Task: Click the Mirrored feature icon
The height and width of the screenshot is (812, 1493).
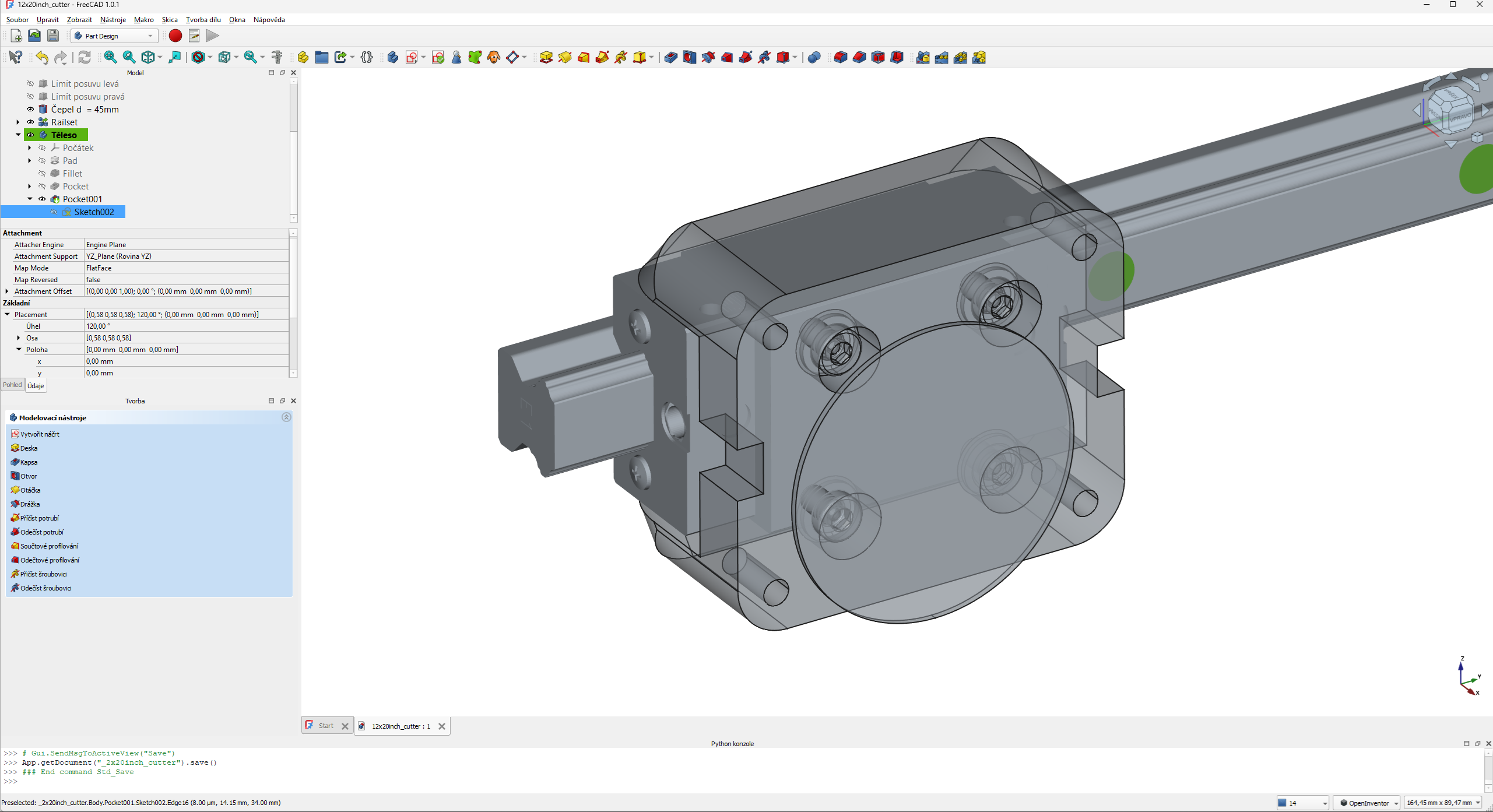Action: [x=922, y=57]
